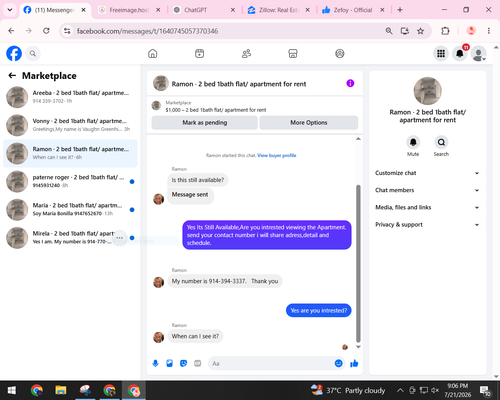Open conversation info purple icon
500x400 pixels.
pyautogui.click(x=350, y=83)
